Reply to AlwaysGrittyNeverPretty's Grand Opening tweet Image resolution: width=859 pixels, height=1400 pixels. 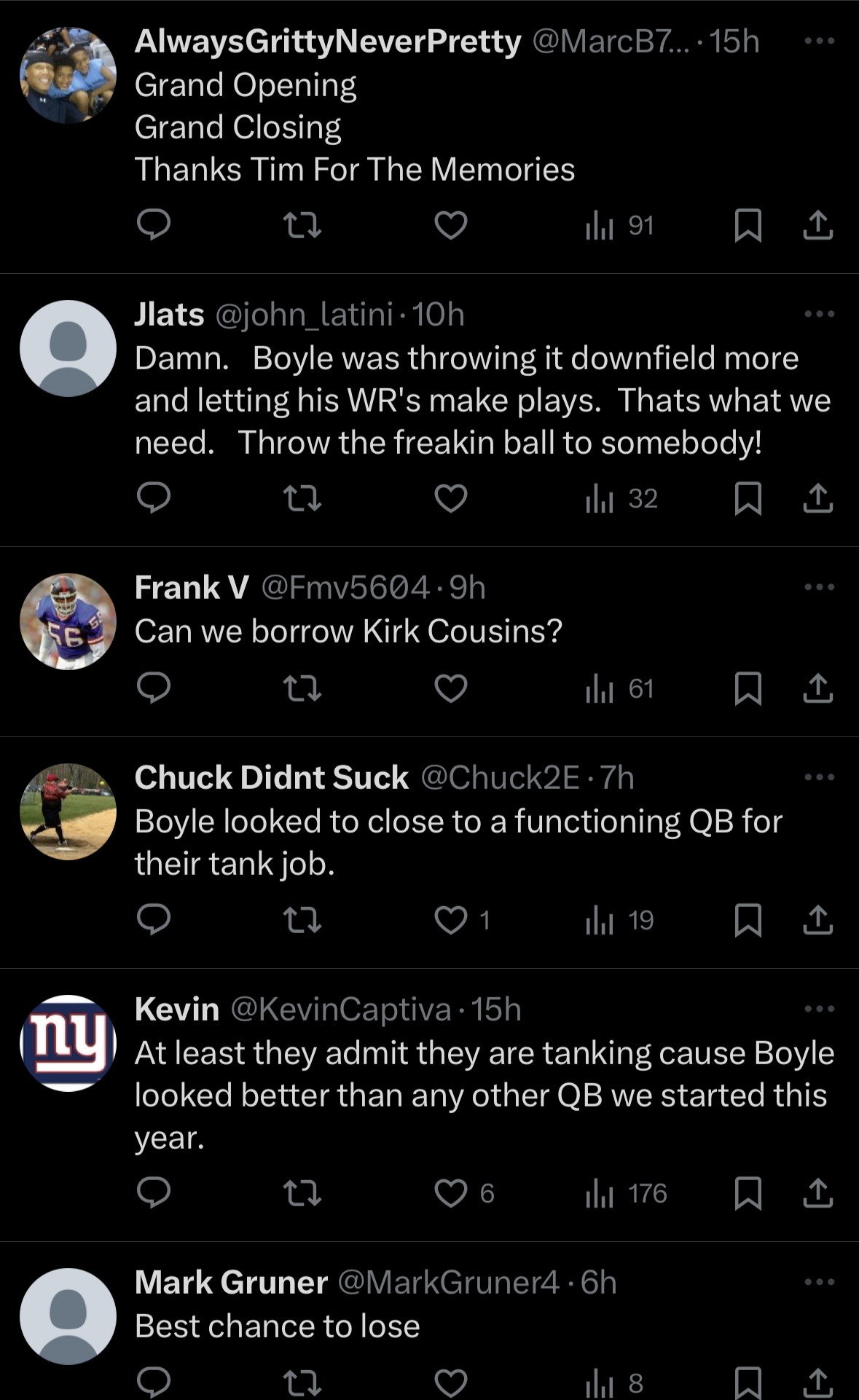154,225
